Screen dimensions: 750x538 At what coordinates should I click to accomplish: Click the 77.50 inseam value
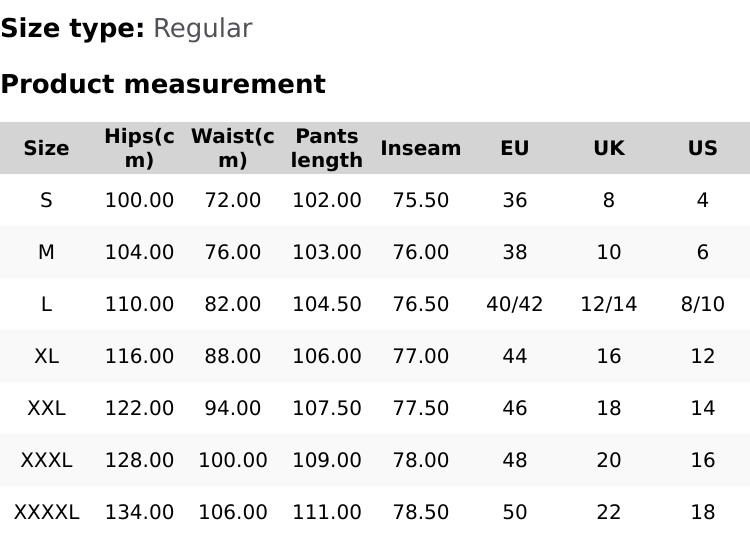coord(421,408)
